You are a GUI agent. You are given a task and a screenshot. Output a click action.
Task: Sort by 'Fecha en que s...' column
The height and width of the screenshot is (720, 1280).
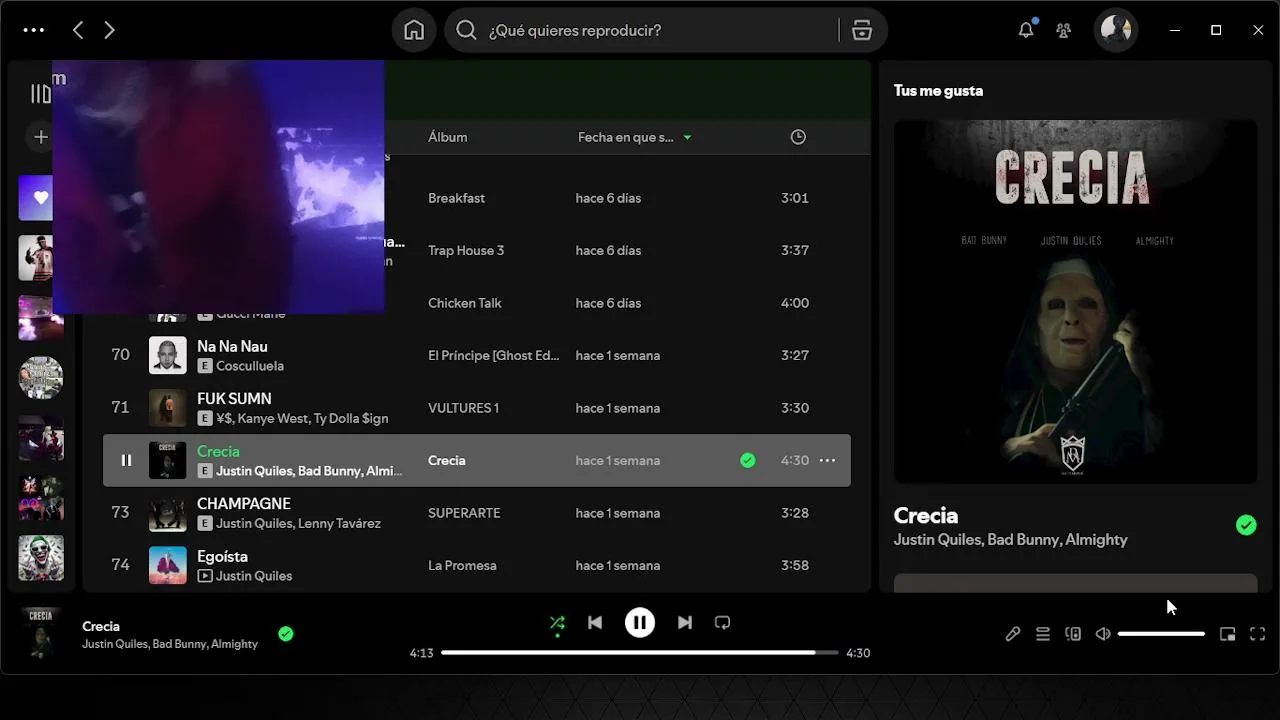(634, 137)
